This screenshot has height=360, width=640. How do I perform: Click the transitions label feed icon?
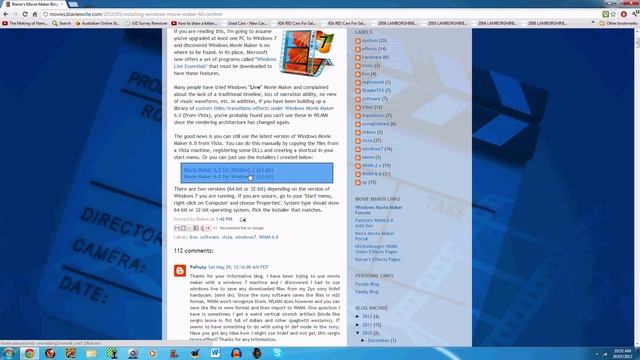[x=358, y=116]
